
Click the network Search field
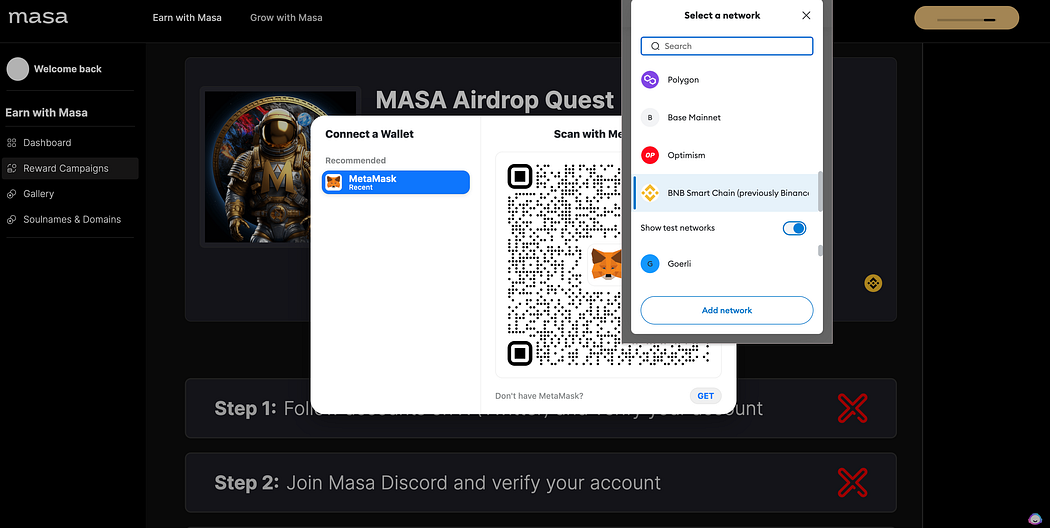(727, 46)
